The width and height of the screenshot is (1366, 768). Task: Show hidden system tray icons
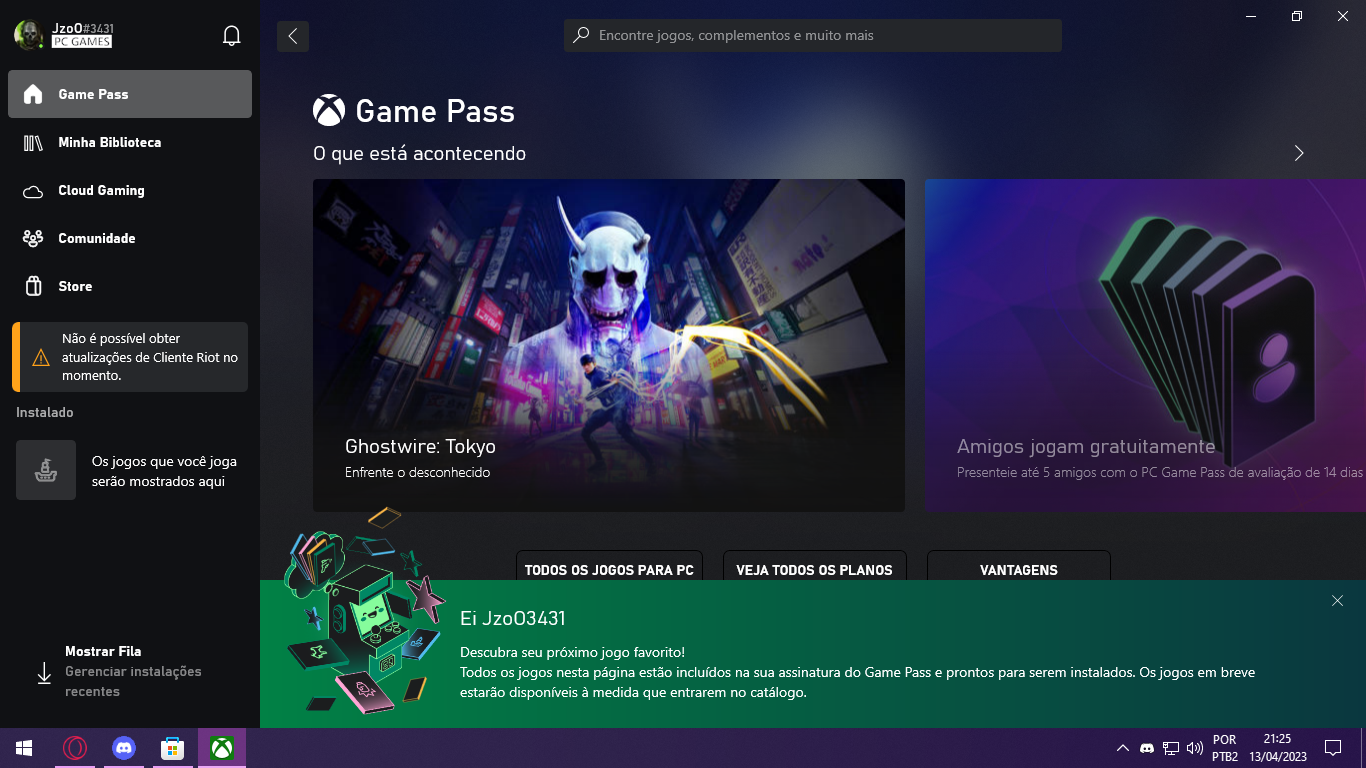coord(1123,748)
